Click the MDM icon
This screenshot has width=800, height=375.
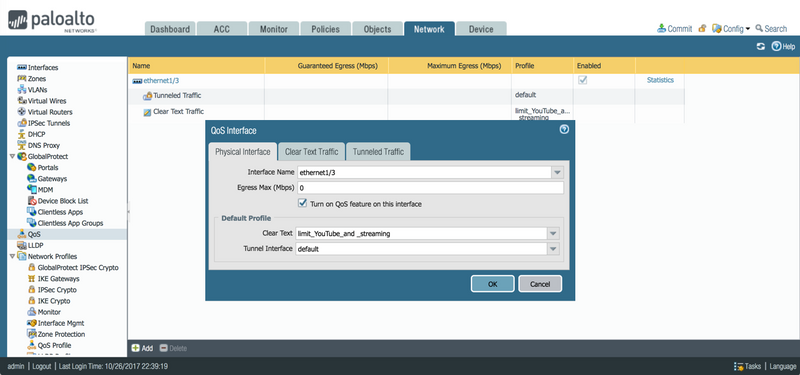32,190
